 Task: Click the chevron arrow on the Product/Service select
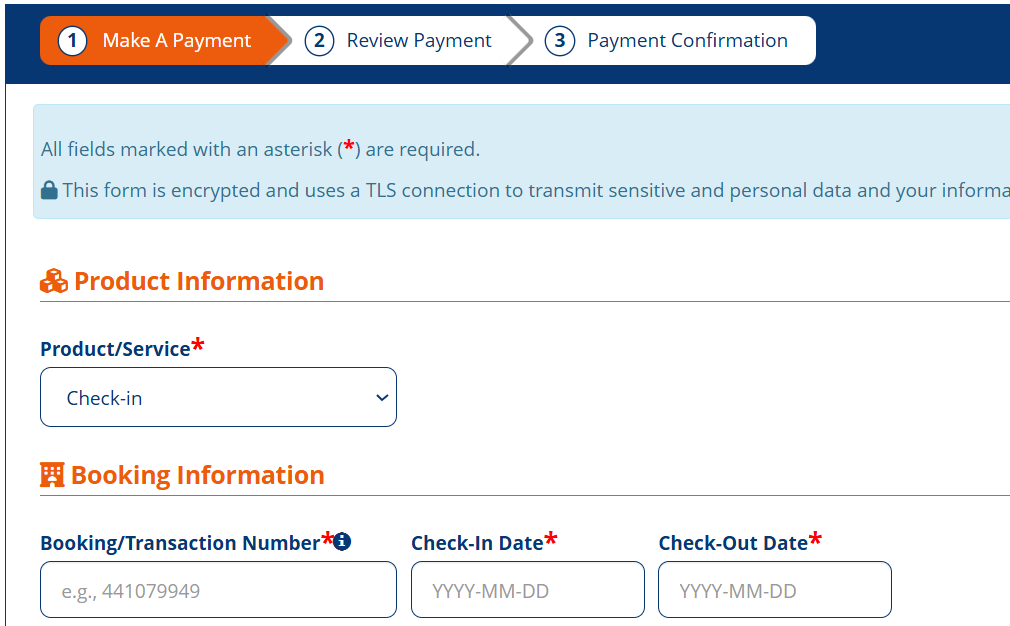(x=381, y=398)
